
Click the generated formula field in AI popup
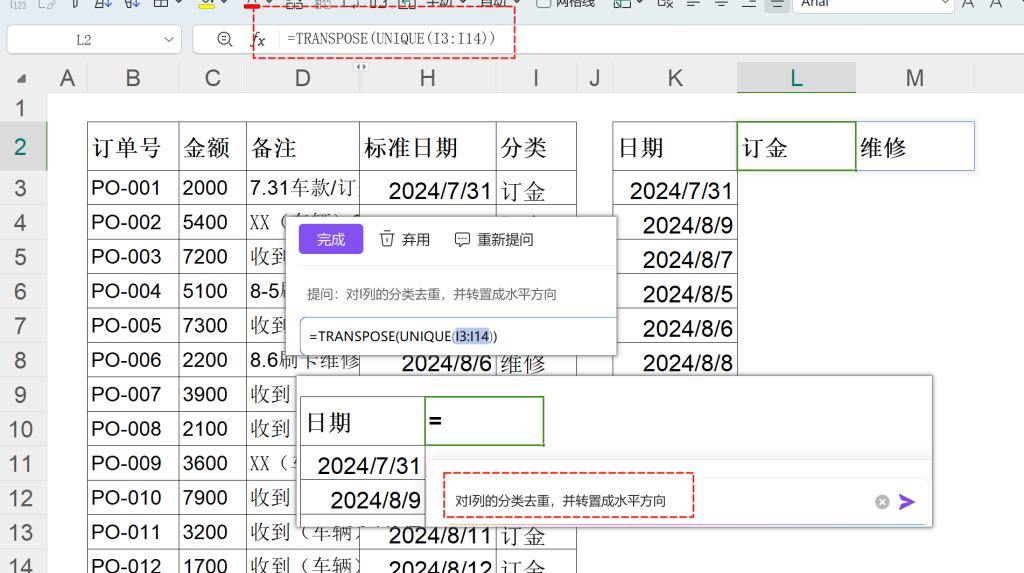click(458, 336)
